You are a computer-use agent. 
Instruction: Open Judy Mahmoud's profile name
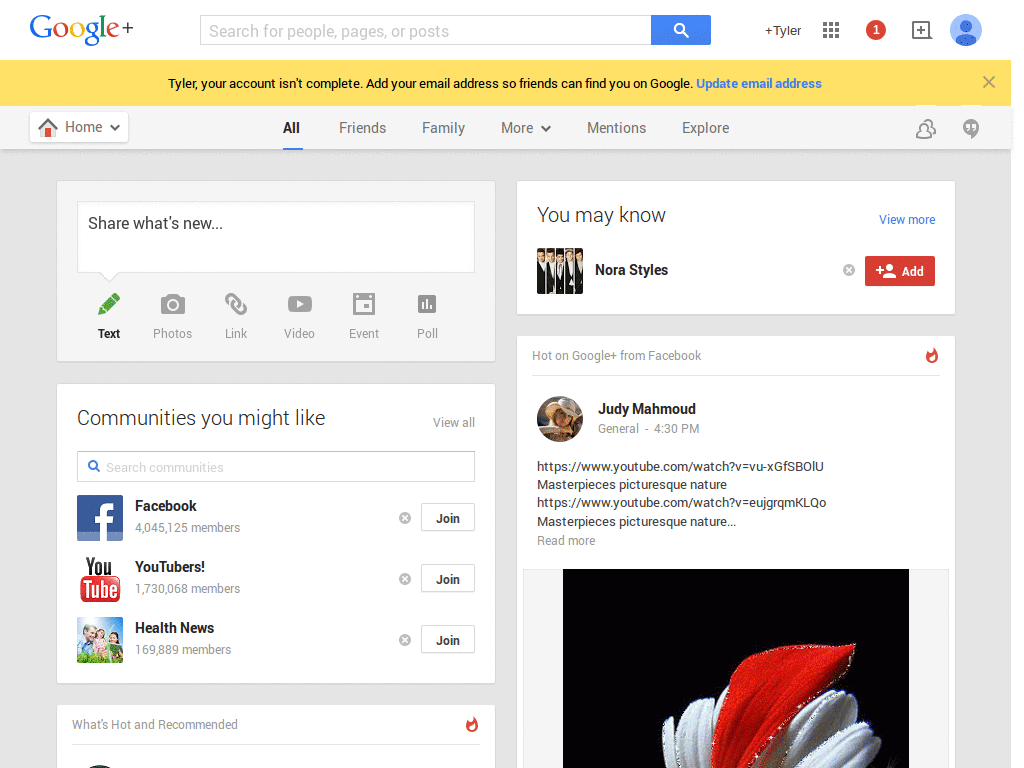(647, 409)
